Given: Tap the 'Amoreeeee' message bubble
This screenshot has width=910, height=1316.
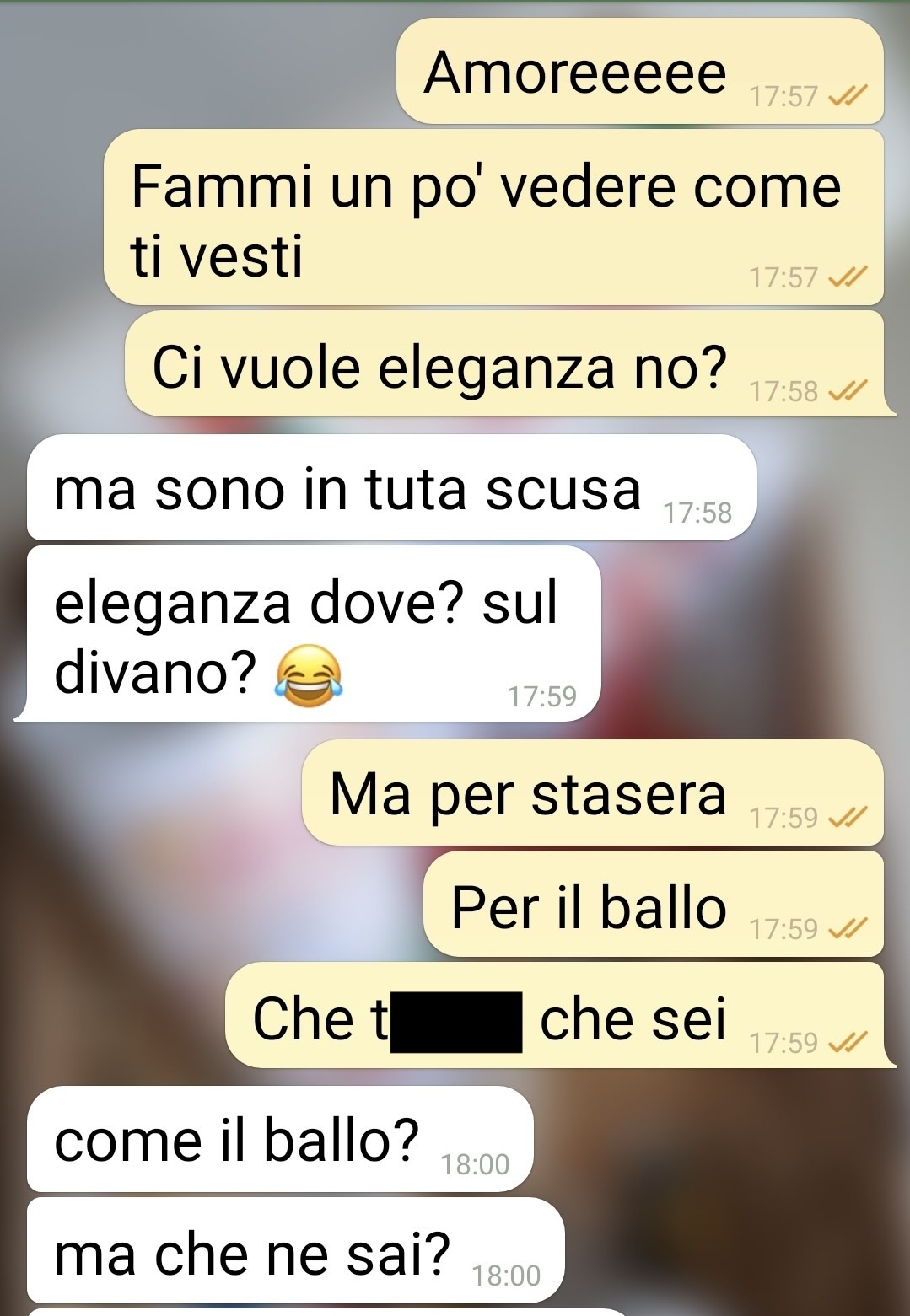Looking at the screenshot, I should pyautogui.click(x=640, y=71).
